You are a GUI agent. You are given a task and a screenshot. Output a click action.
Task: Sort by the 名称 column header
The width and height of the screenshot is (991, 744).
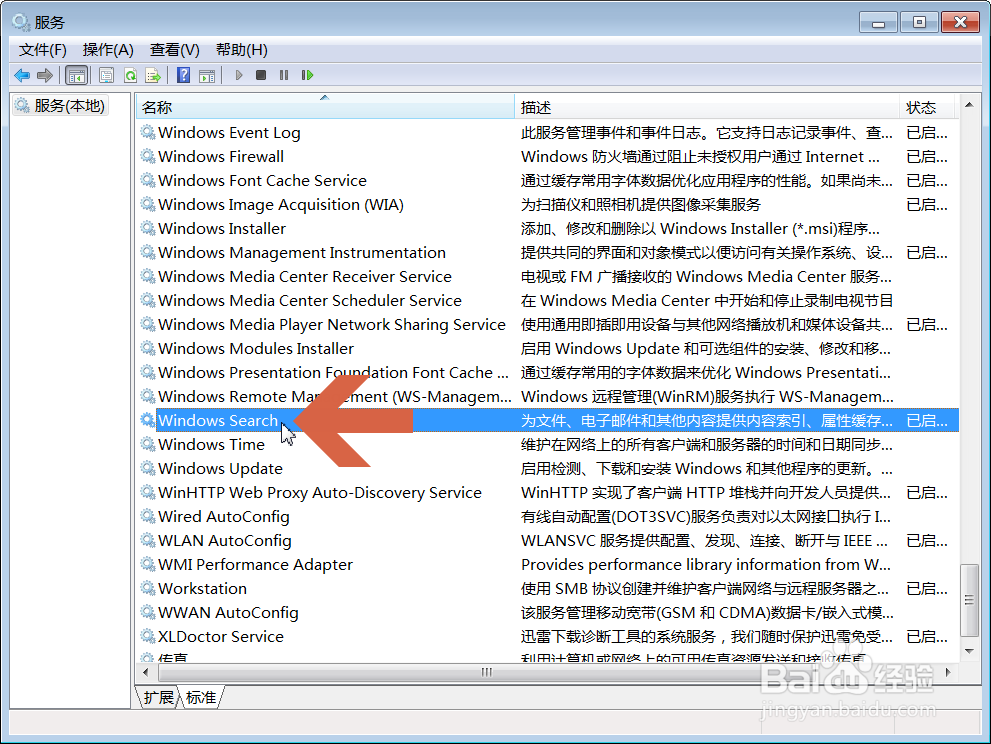(x=325, y=107)
